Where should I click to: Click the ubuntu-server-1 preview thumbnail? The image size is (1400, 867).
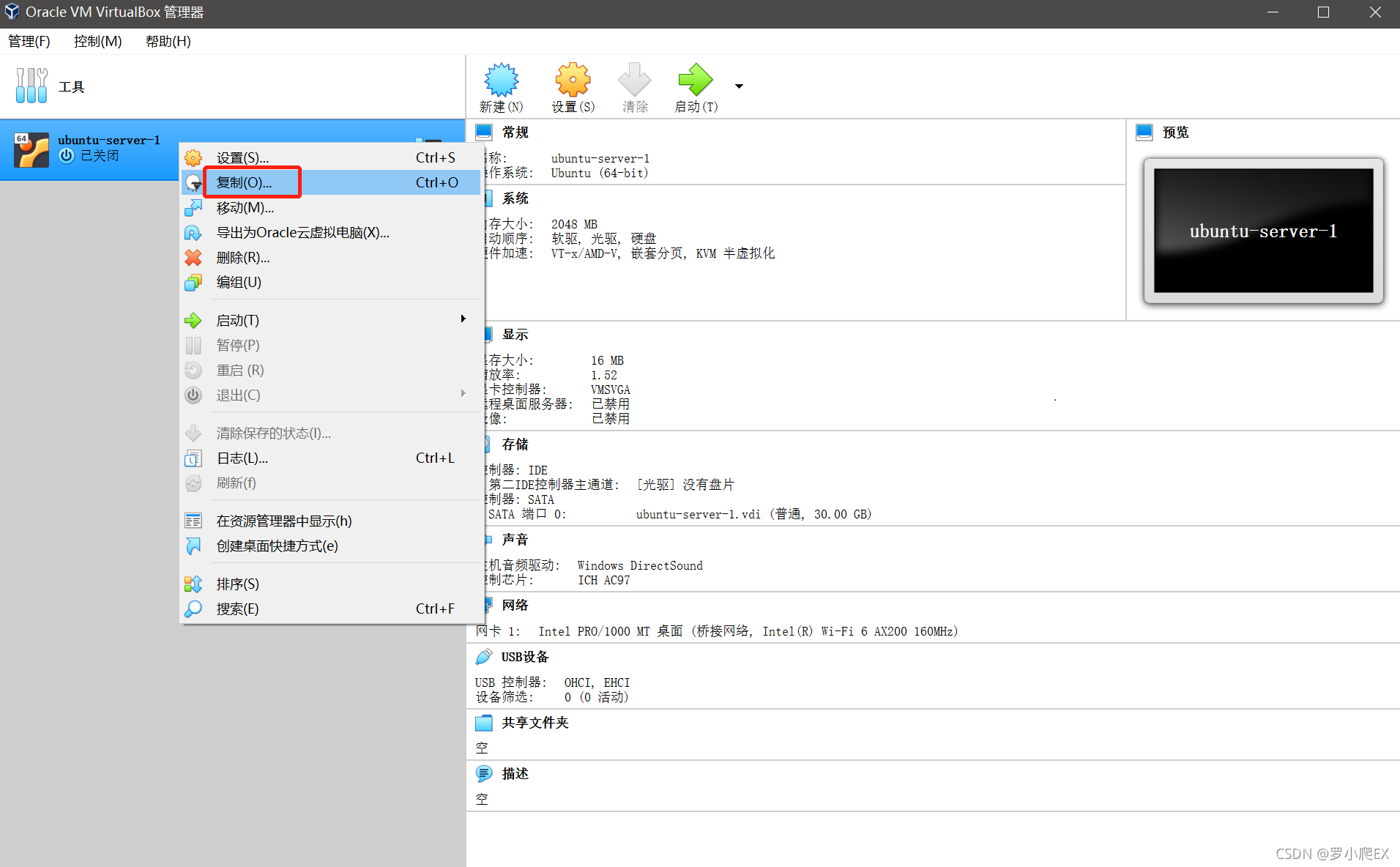pos(1264,231)
